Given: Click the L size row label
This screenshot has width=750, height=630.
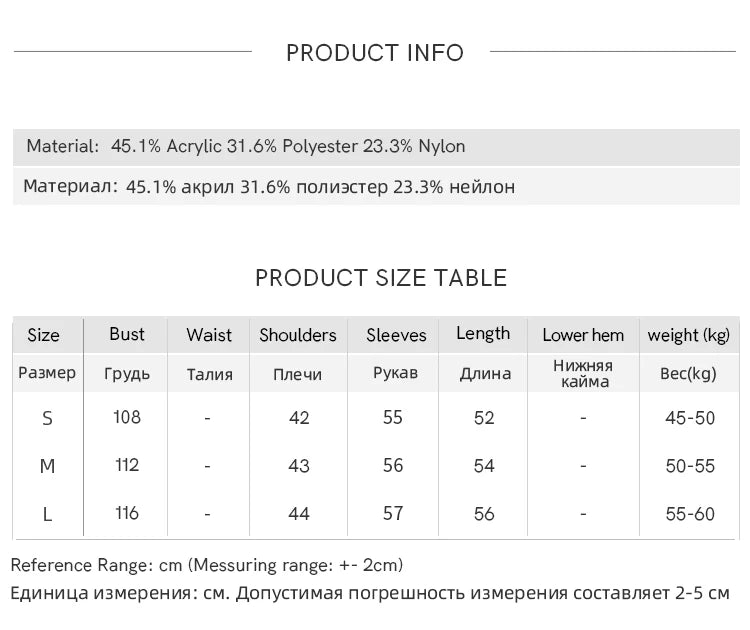Looking at the screenshot, I should (47, 514).
